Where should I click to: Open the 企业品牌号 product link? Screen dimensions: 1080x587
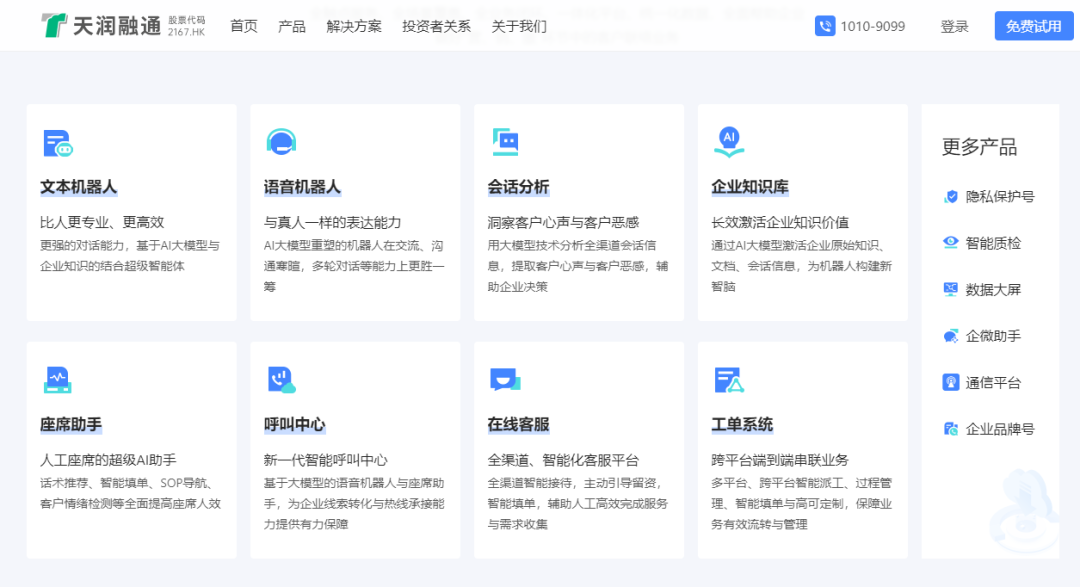pyautogui.click(x=988, y=429)
